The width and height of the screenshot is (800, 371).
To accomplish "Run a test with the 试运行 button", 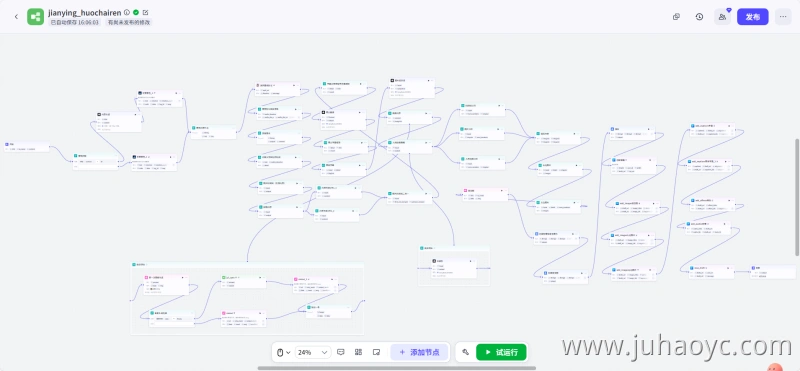I will [501, 352].
